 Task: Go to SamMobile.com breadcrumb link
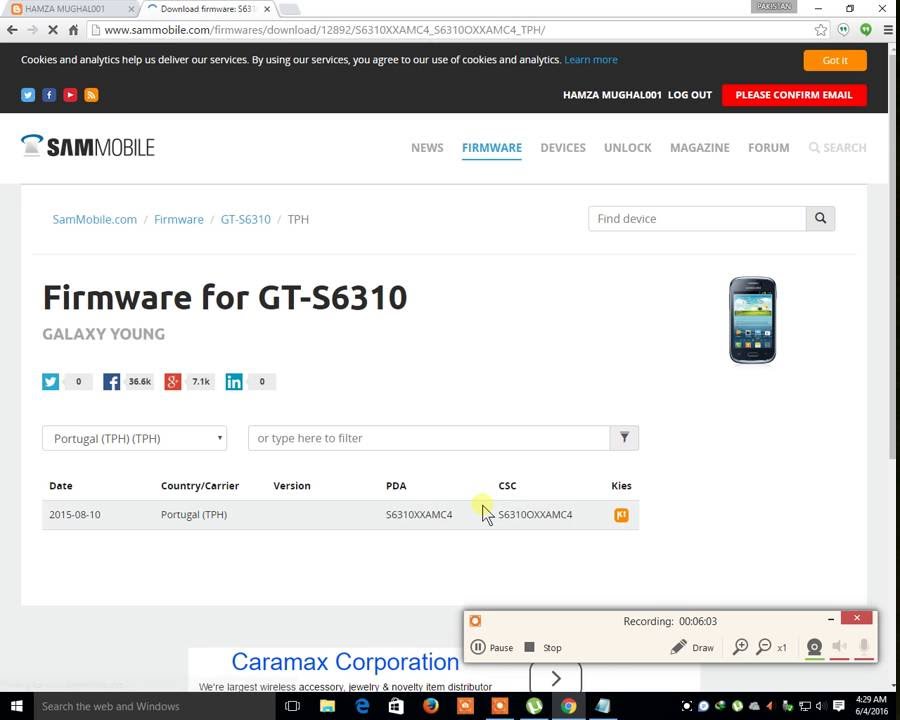click(x=95, y=219)
